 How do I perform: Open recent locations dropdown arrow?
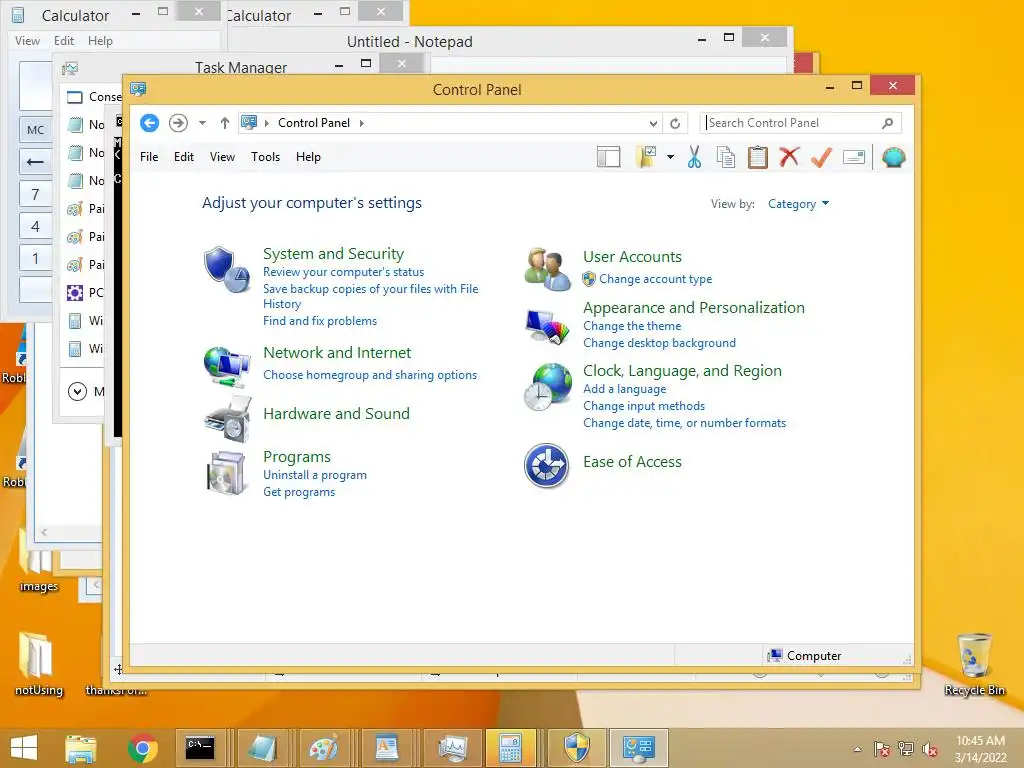point(202,123)
